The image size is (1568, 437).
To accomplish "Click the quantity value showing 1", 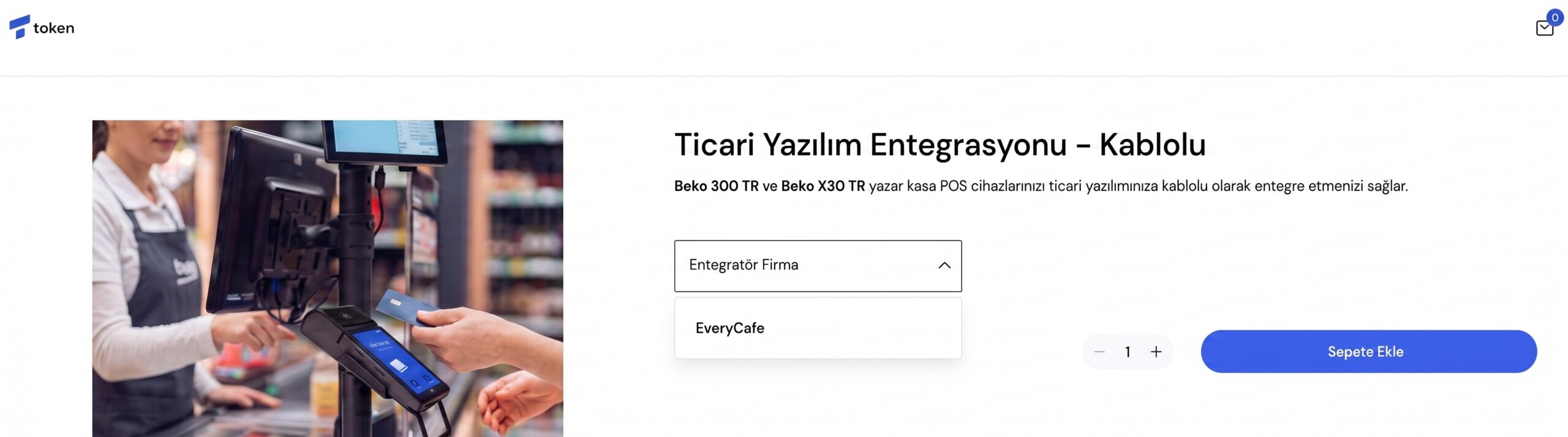I will click(x=1128, y=352).
